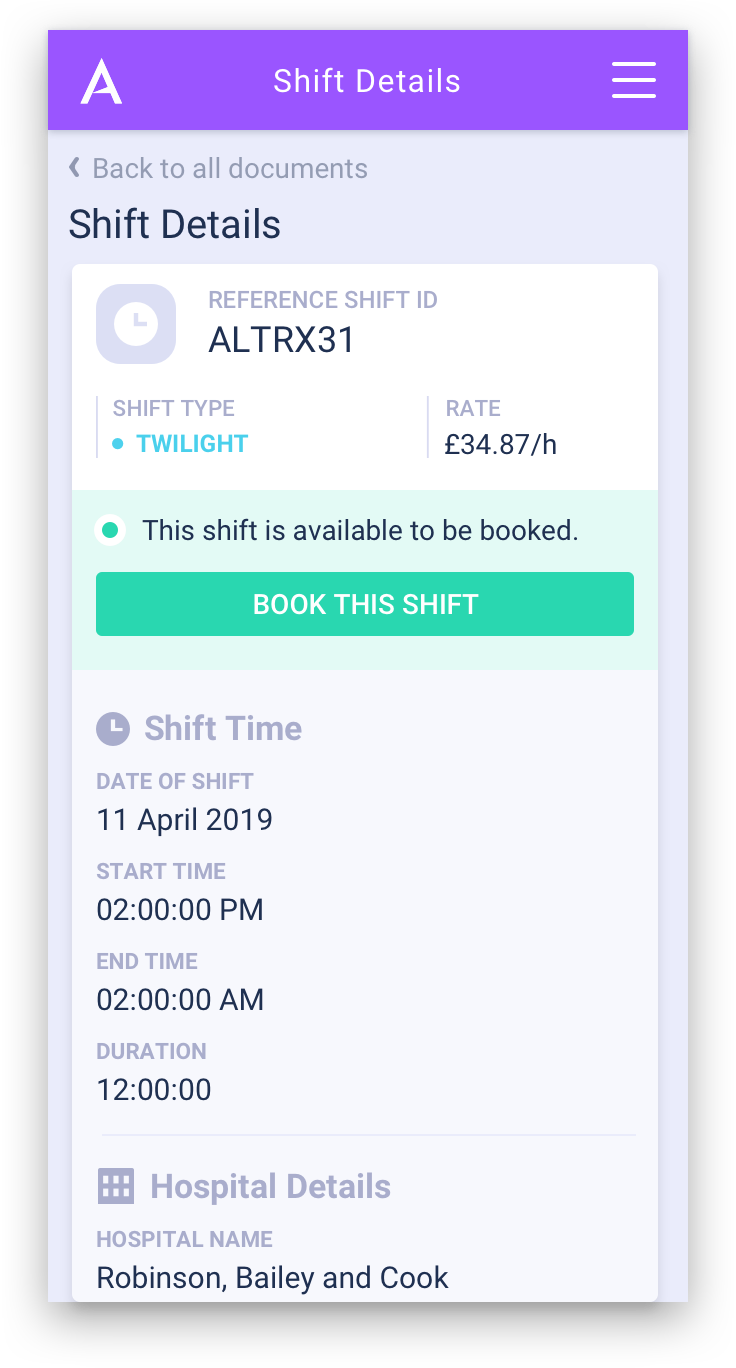736x1368 pixels.
Task: Click the clock icon beside shift ID
Action: pyautogui.click(x=136, y=323)
